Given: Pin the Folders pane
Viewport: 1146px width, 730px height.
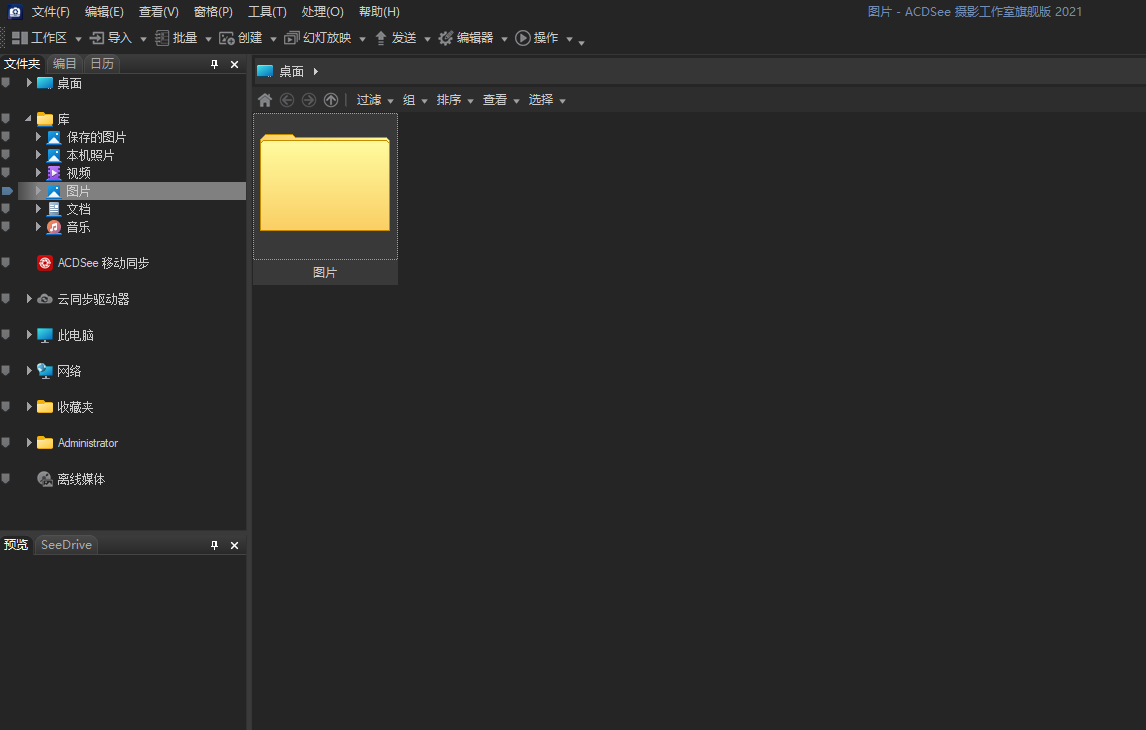Looking at the screenshot, I should click(x=214, y=64).
